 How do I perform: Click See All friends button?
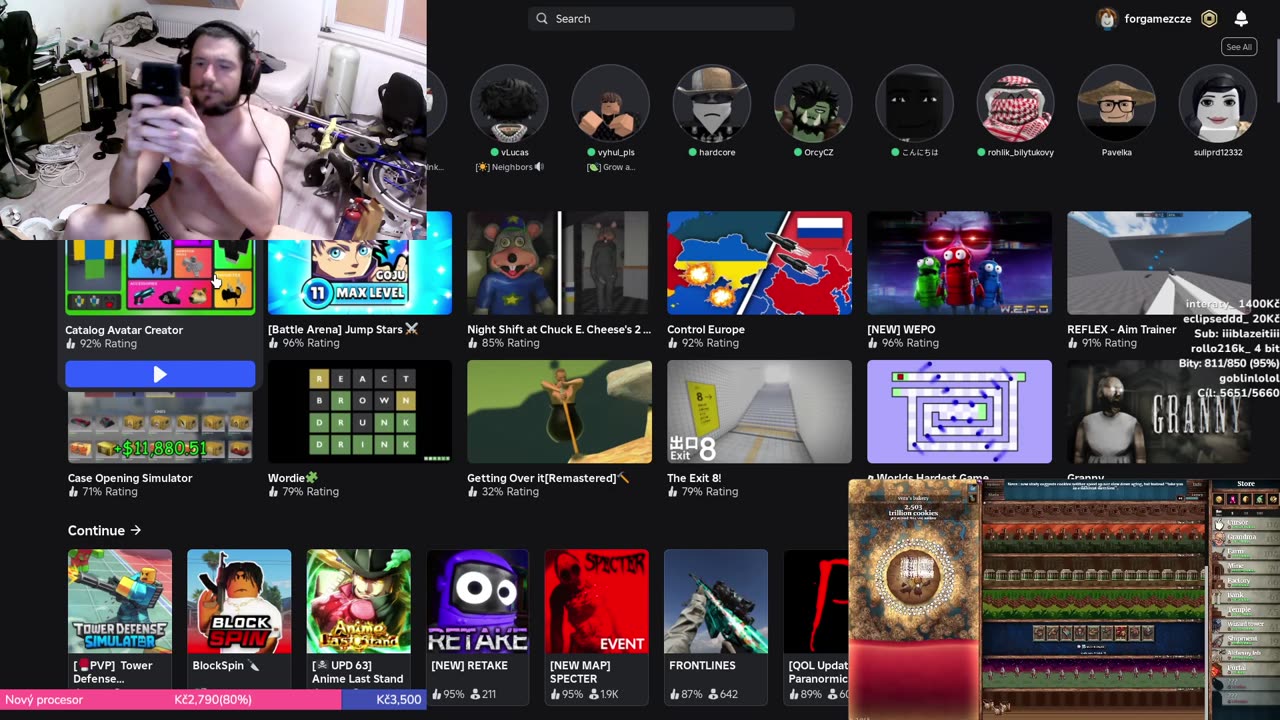[1239, 47]
